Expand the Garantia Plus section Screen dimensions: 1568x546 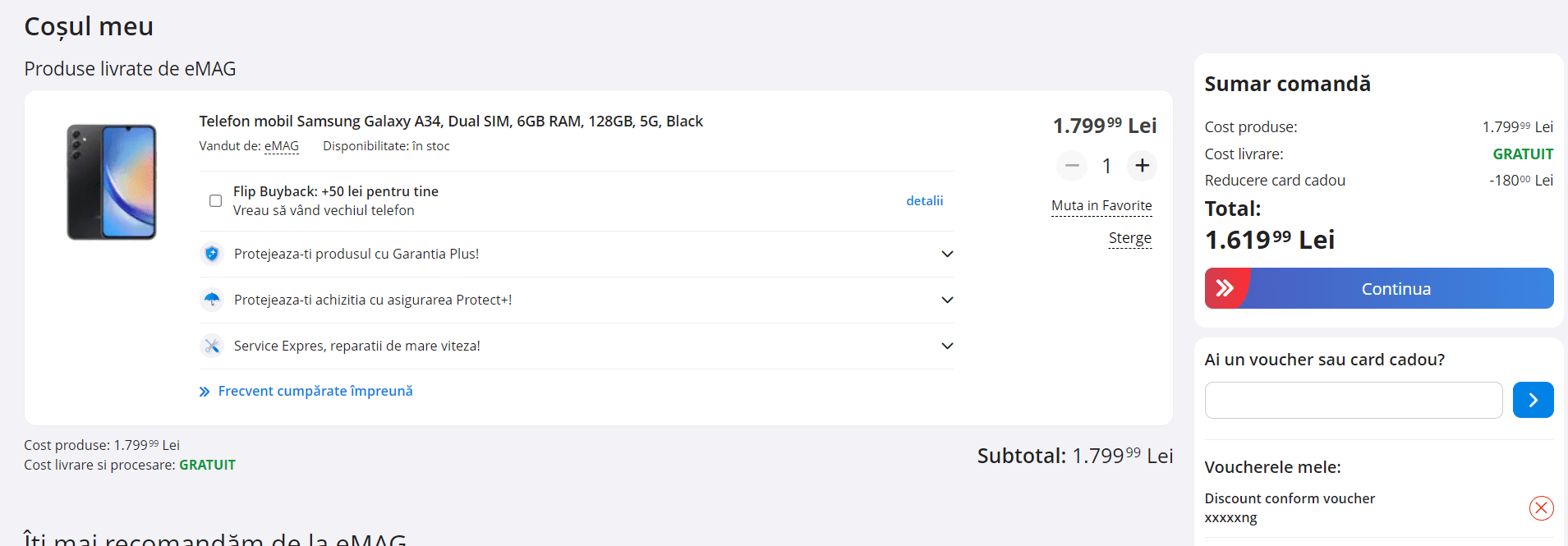tap(947, 254)
